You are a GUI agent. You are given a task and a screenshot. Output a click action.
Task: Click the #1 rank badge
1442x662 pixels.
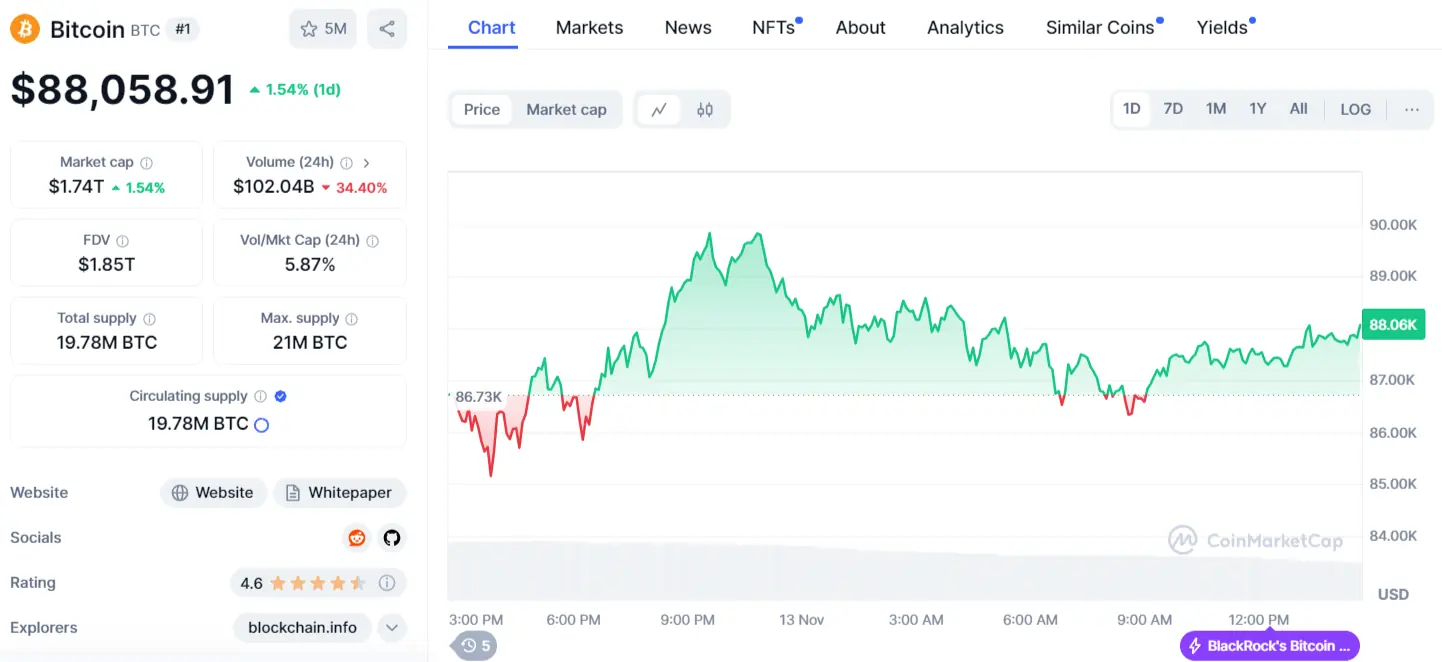click(183, 29)
